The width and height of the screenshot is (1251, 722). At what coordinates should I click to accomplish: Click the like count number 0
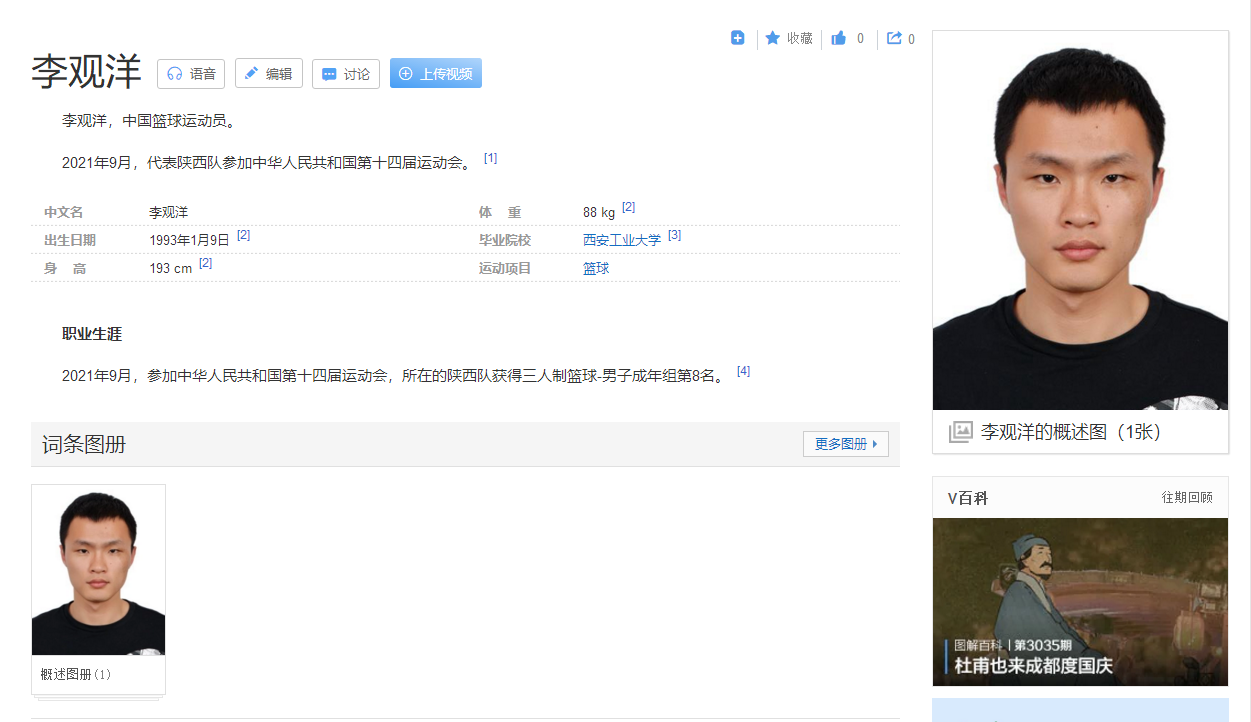click(860, 39)
